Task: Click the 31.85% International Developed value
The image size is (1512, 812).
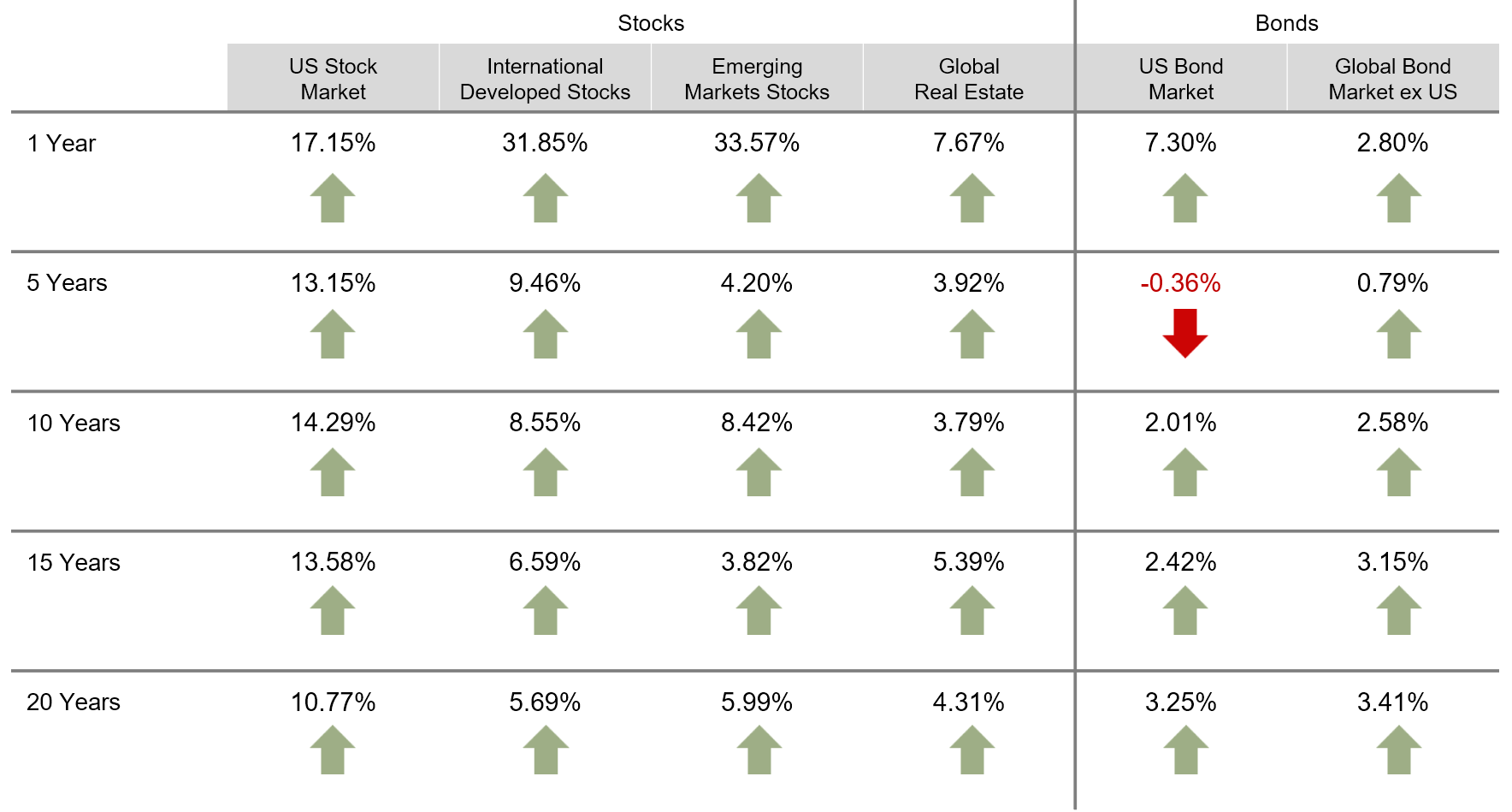Action: [x=545, y=143]
